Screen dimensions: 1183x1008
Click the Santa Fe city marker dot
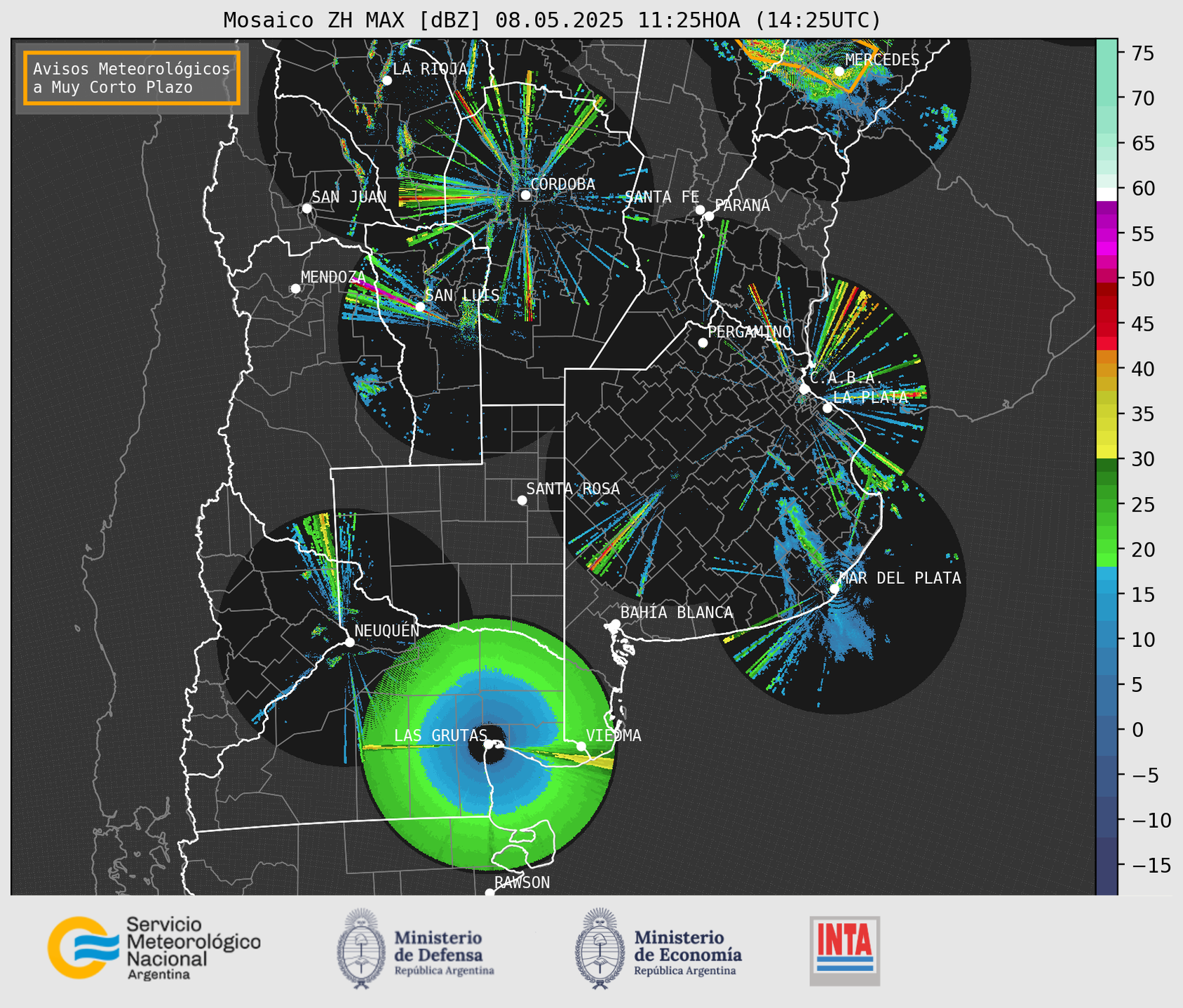click(700, 210)
